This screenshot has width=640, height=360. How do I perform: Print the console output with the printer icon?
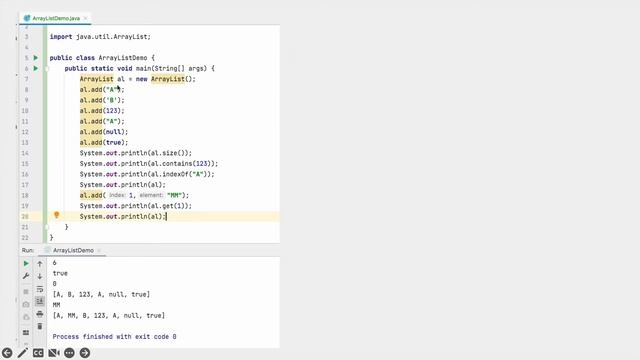[x=40, y=314]
